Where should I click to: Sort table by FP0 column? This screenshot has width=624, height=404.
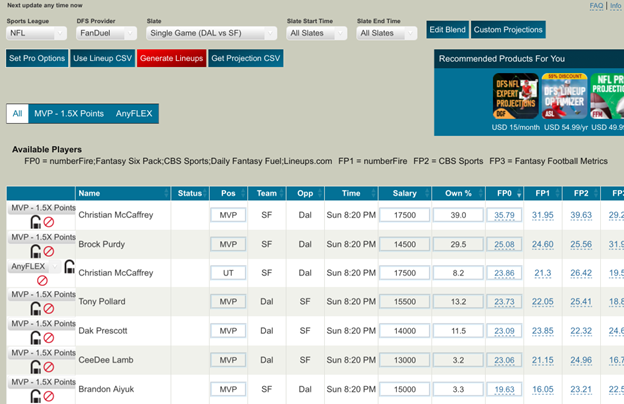coord(504,193)
